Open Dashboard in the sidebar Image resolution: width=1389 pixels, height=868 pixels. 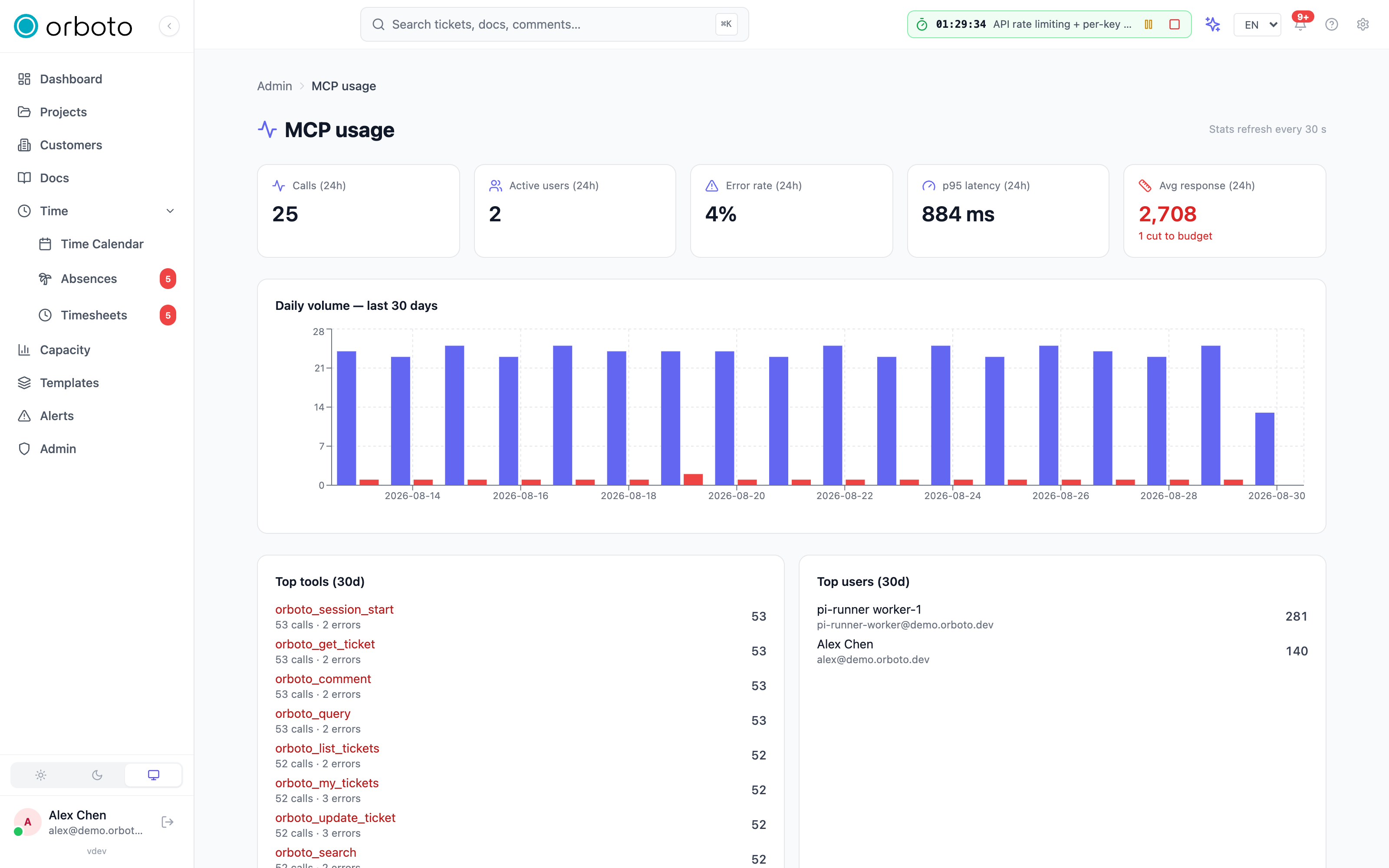click(x=96, y=79)
